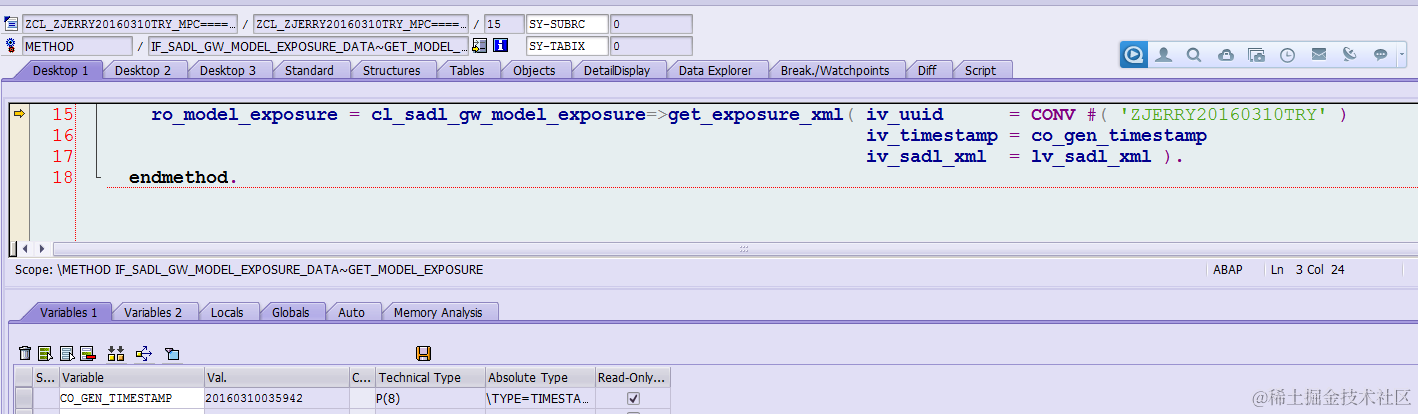Open the Script tab
This screenshot has height=414, width=1418.
coord(980,70)
